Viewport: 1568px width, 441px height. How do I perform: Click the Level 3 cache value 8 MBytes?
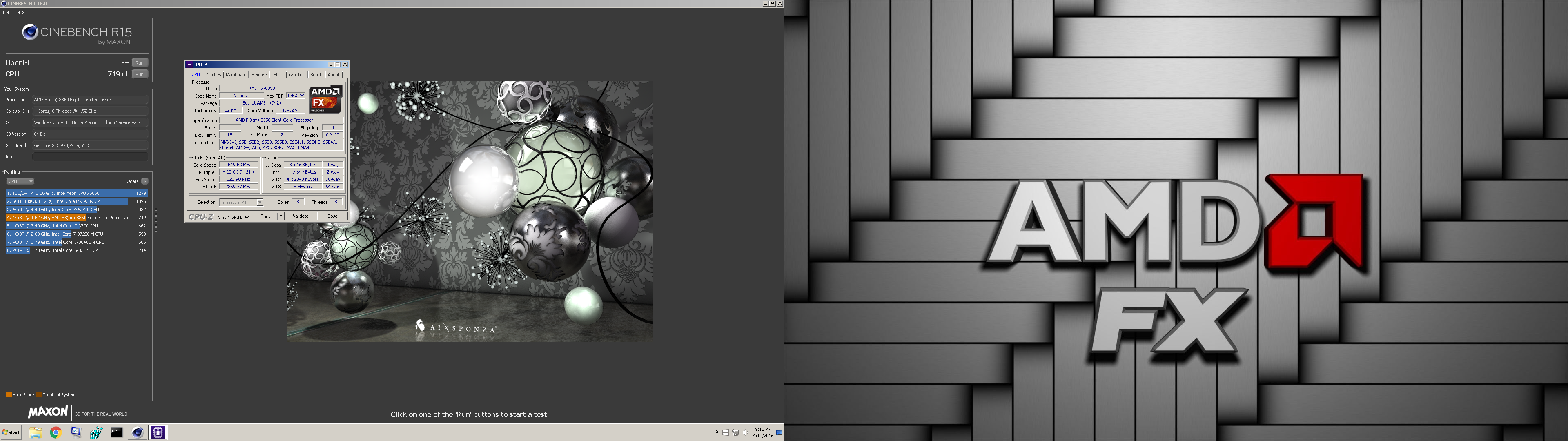(x=303, y=187)
